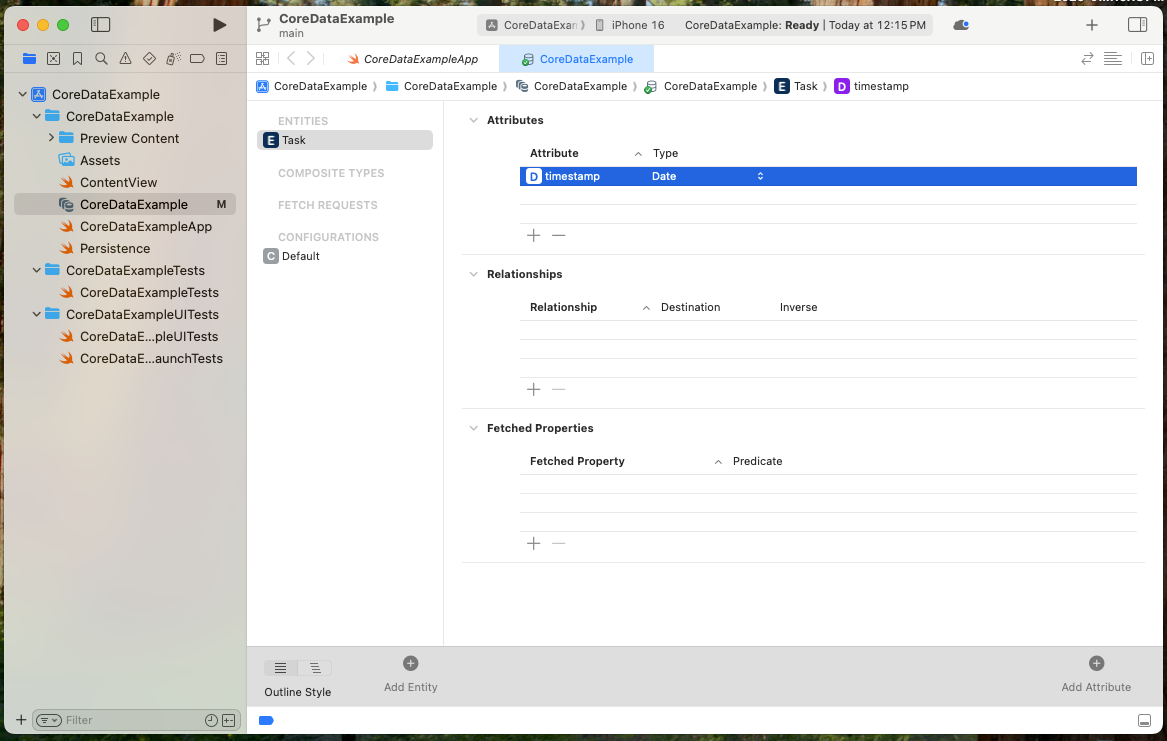The width and height of the screenshot is (1167, 741).
Task: Select the timestamp attribute row
Action: (828, 176)
